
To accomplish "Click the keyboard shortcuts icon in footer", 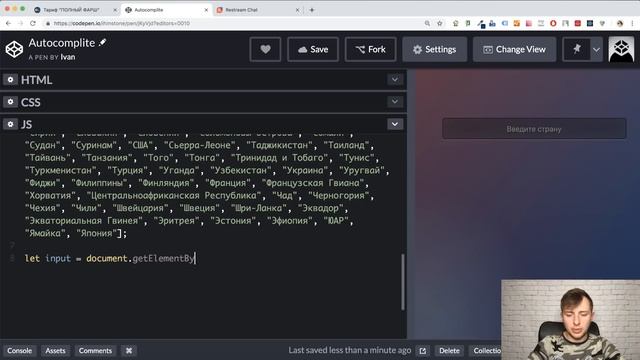I will [129, 351].
